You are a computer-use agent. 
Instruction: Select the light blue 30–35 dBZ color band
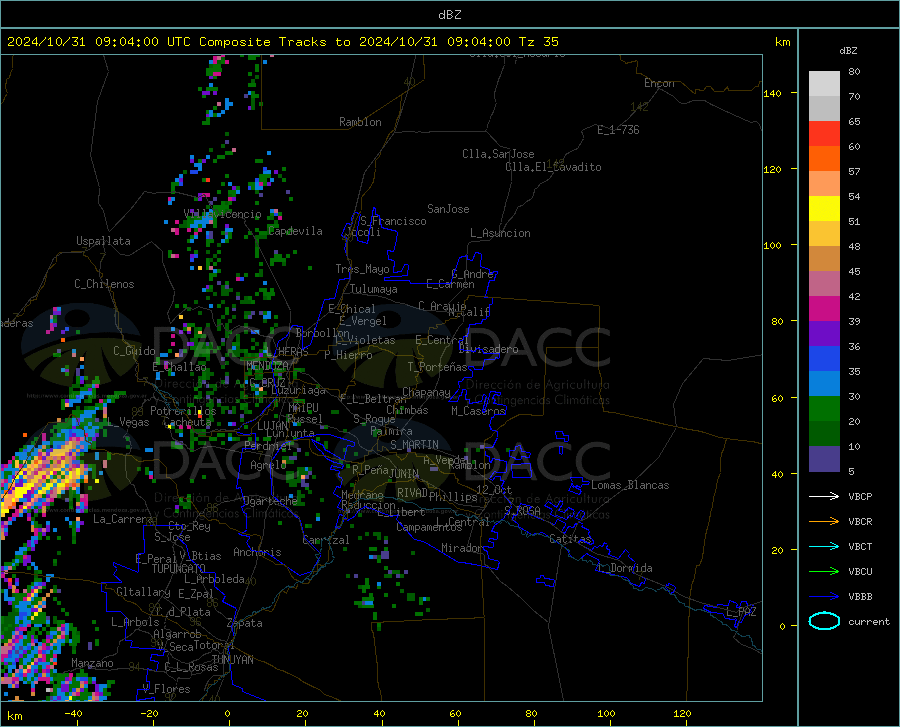(824, 384)
